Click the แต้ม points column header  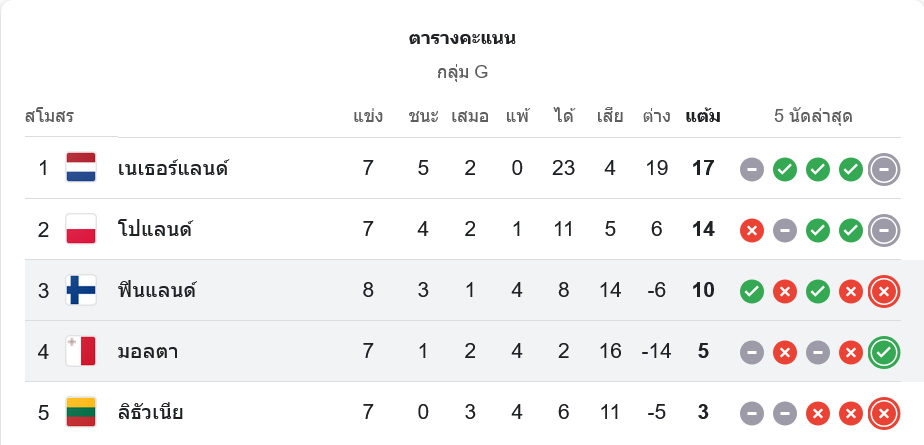(703, 116)
